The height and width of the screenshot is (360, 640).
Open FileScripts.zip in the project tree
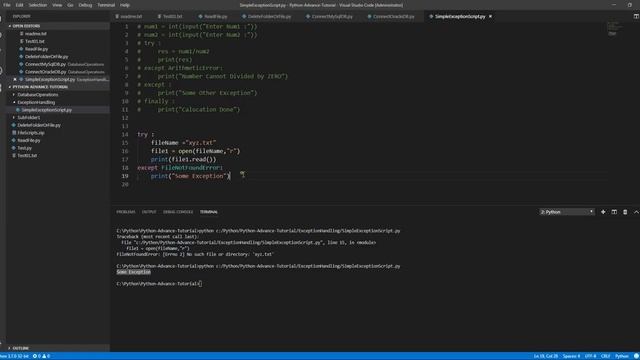(31, 133)
